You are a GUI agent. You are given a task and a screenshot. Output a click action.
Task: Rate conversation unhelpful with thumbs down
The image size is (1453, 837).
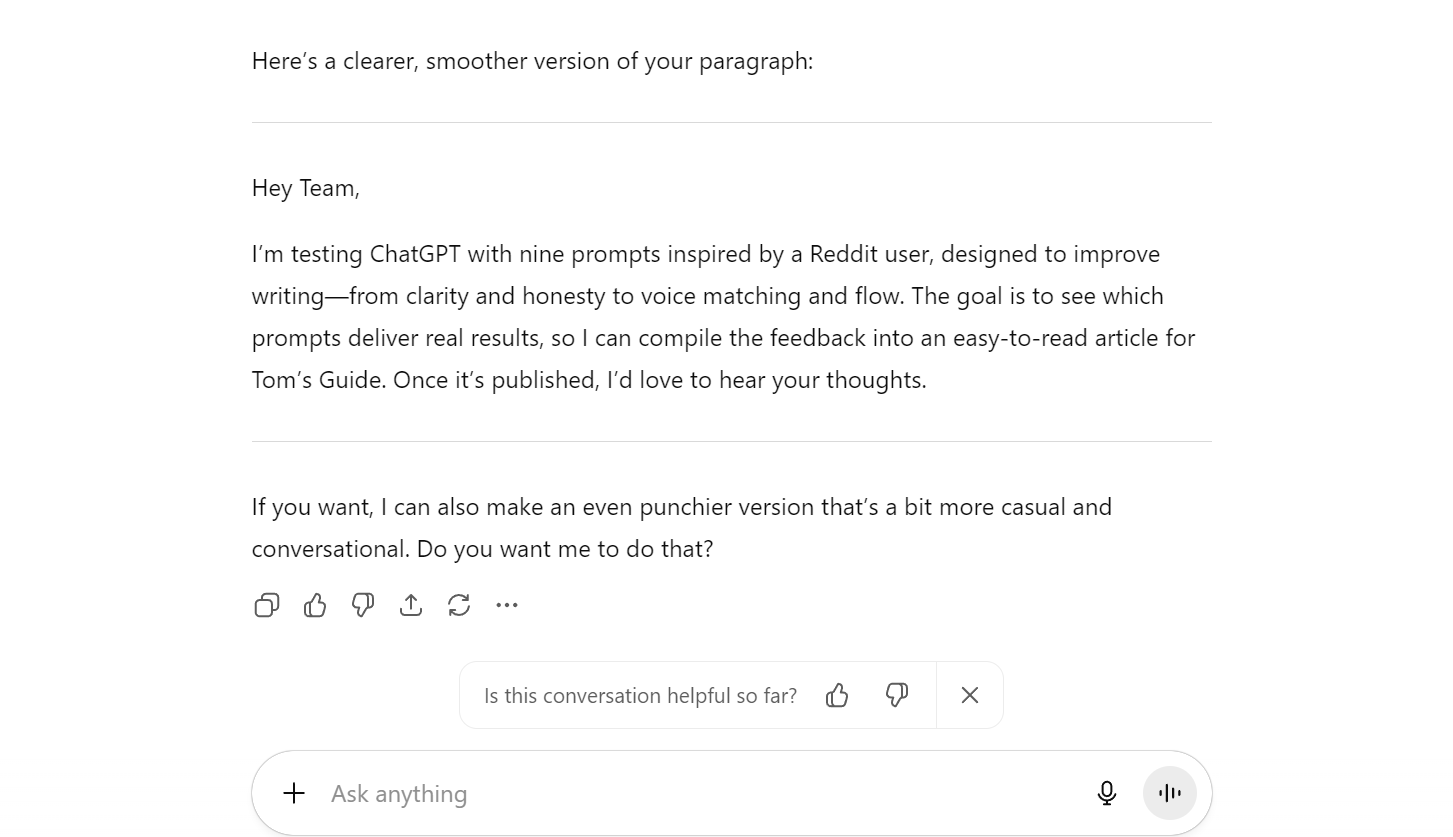point(897,695)
